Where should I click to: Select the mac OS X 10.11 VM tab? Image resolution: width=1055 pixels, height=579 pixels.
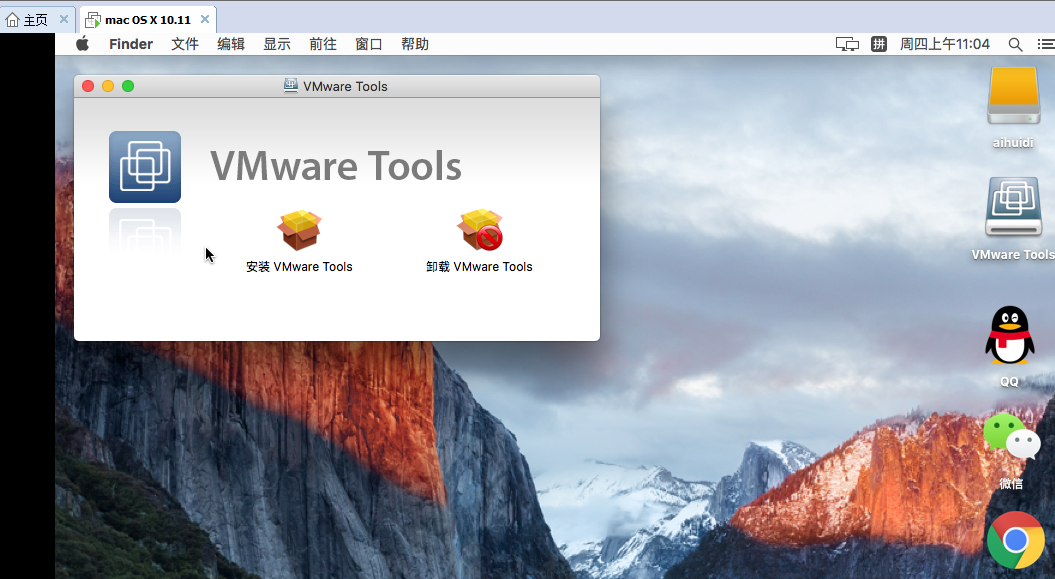(145, 18)
